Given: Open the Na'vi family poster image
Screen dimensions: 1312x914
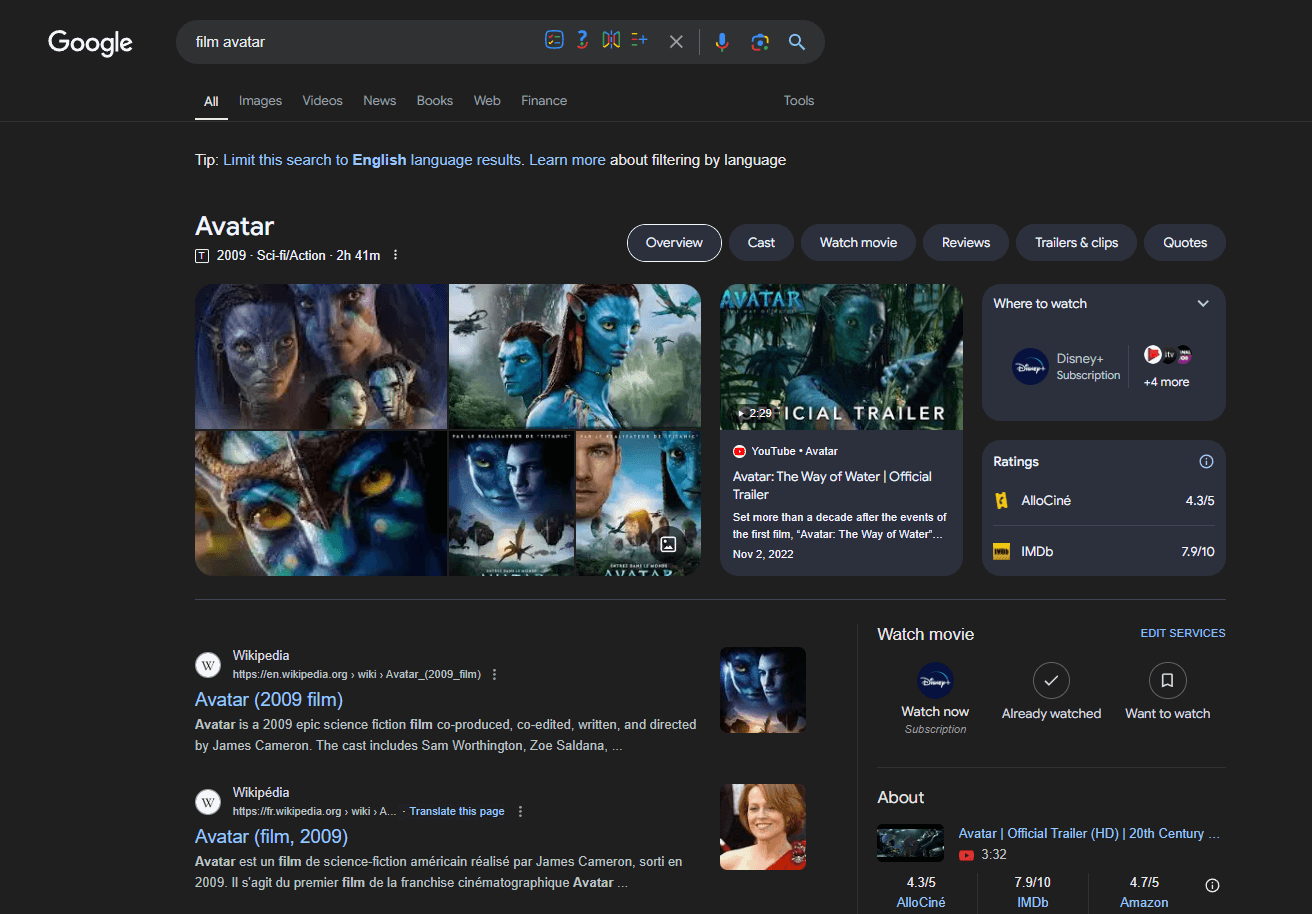Looking at the screenshot, I should 321,356.
